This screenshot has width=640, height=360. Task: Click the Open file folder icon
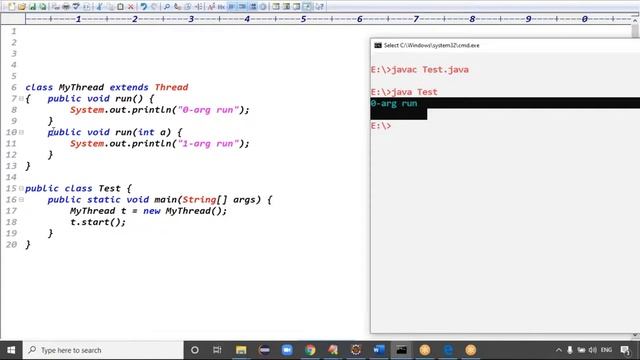pyautogui.click(x=22, y=7)
